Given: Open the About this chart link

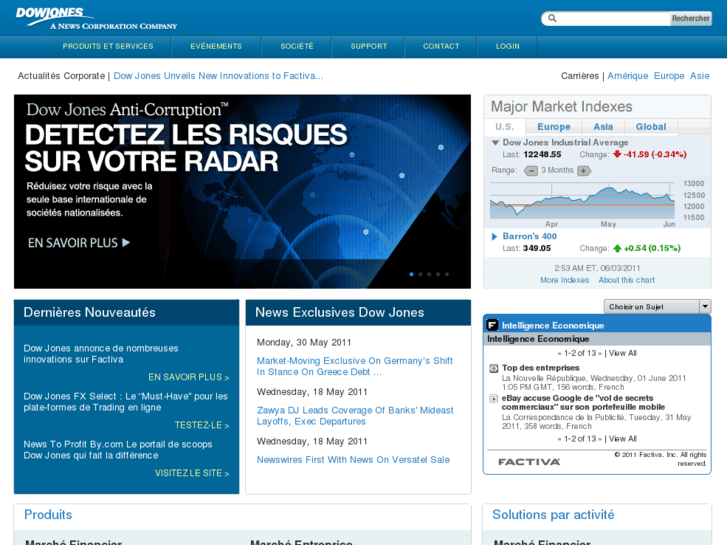Looking at the screenshot, I should (626, 280).
